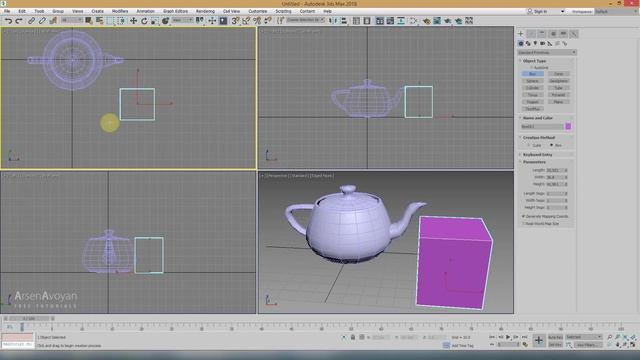Screen dimensions: 640x360
Task: Select the Shapes category icon
Action: tap(528, 43)
